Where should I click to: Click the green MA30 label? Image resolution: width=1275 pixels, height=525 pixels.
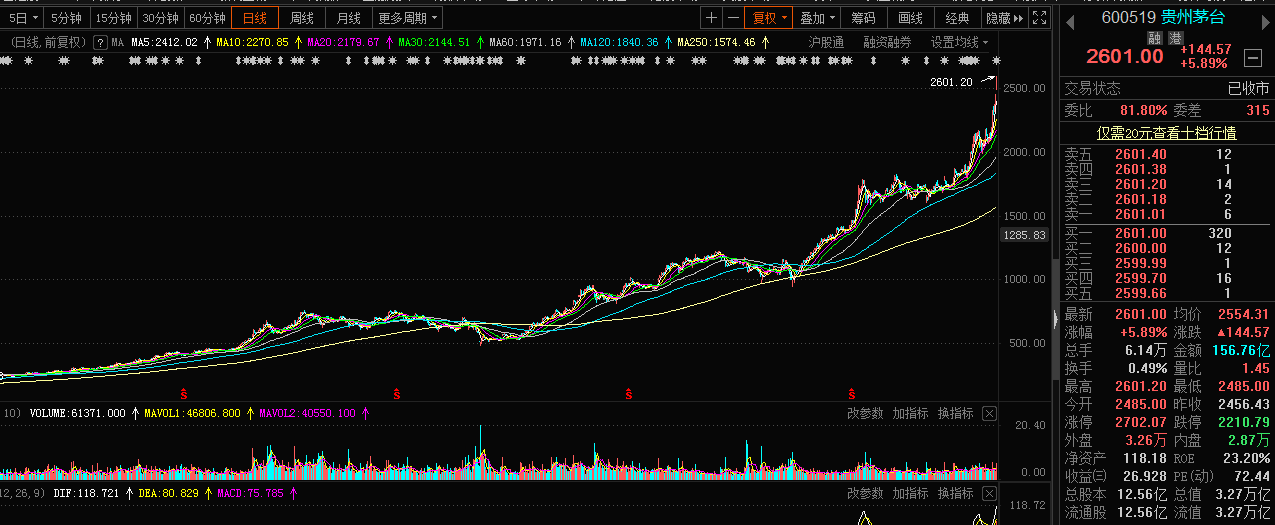coord(434,43)
